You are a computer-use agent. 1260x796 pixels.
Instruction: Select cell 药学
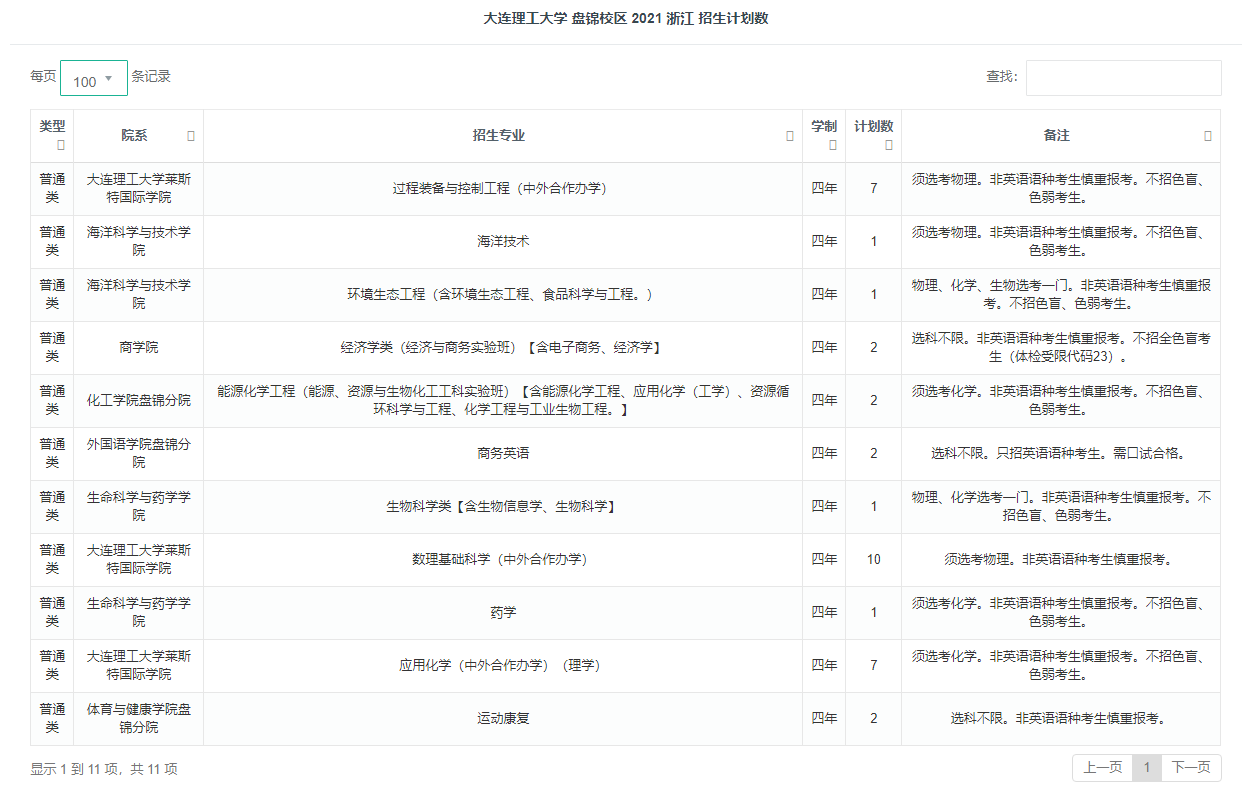[502, 612]
